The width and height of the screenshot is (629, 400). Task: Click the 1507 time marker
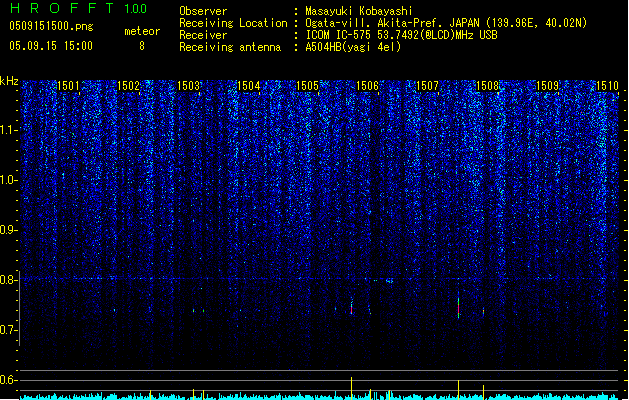coord(427,85)
